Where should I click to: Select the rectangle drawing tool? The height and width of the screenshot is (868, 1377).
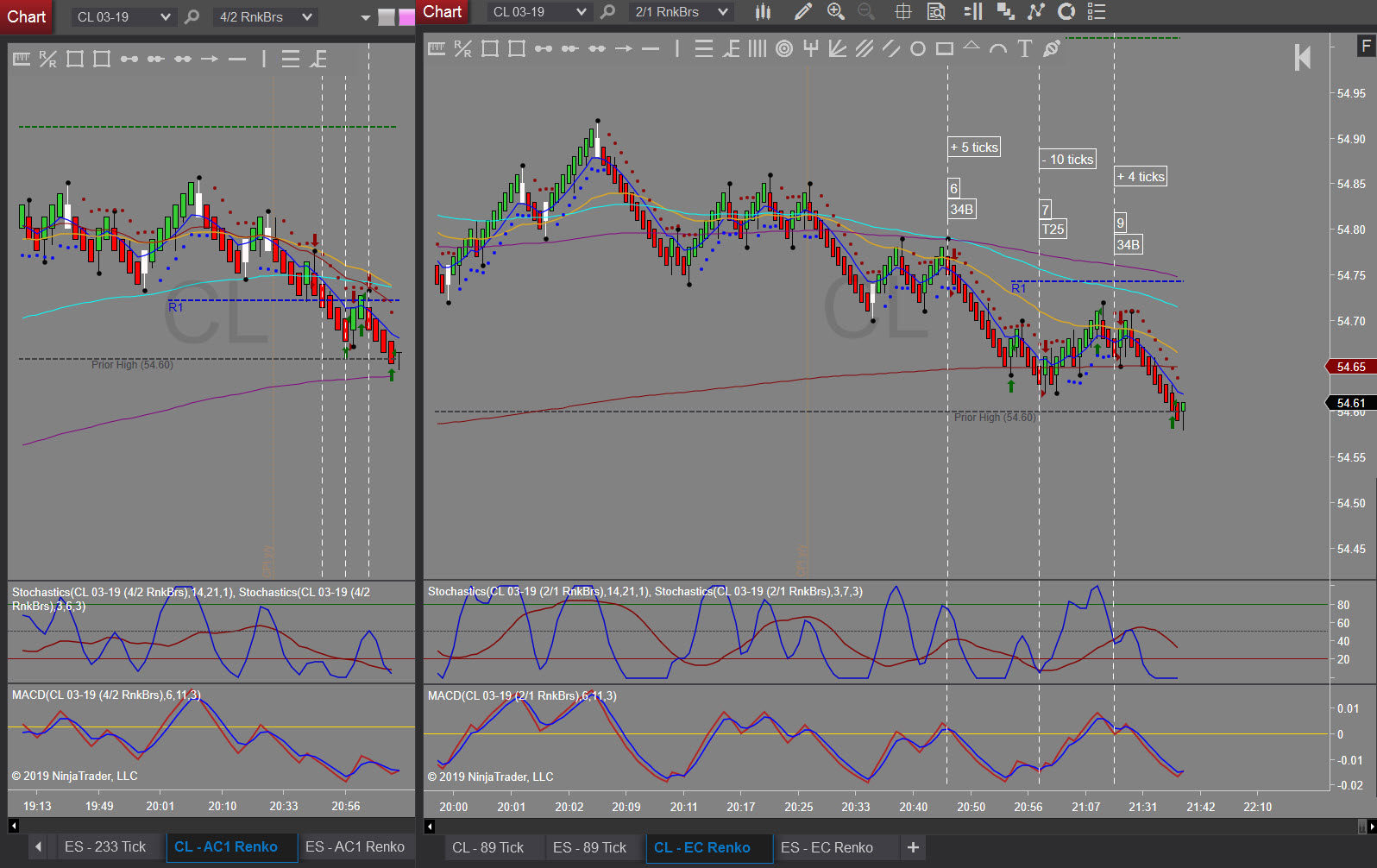pos(945,49)
